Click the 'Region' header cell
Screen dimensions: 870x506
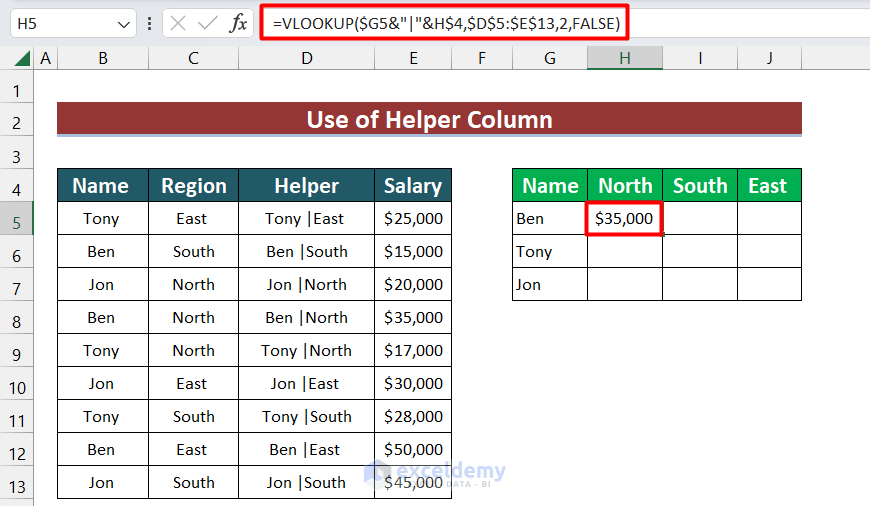click(193, 185)
